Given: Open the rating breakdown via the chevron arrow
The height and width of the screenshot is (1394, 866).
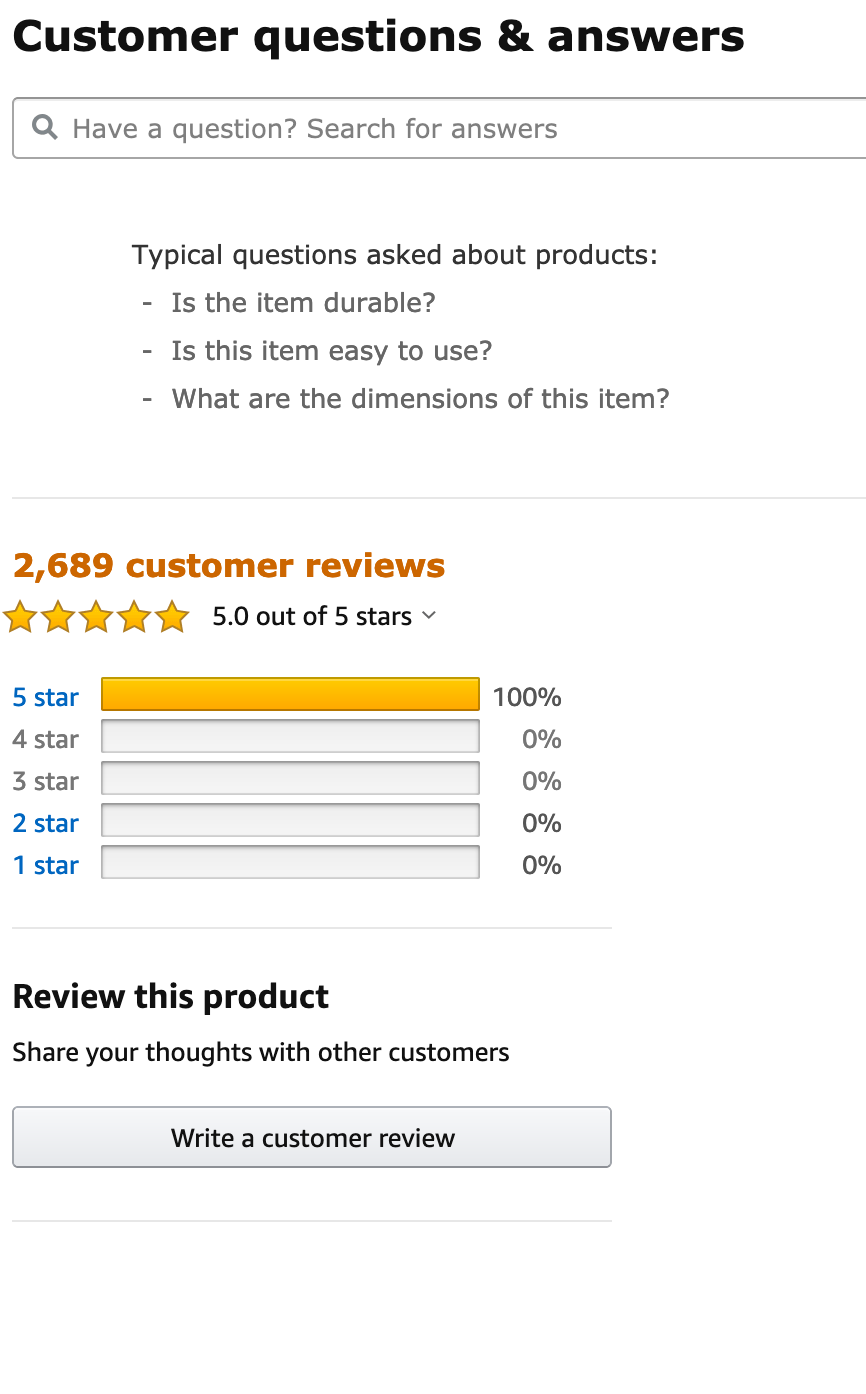Looking at the screenshot, I should tap(430, 616).
